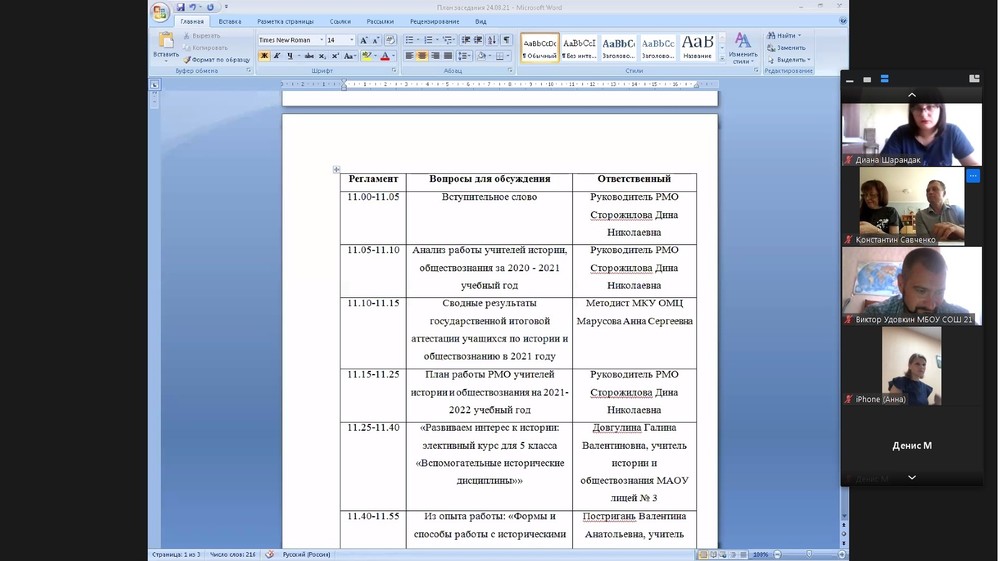This screenshot has height=561, width=1000.
Task: Click the bulleted list icon
Action: click(410, 40)
